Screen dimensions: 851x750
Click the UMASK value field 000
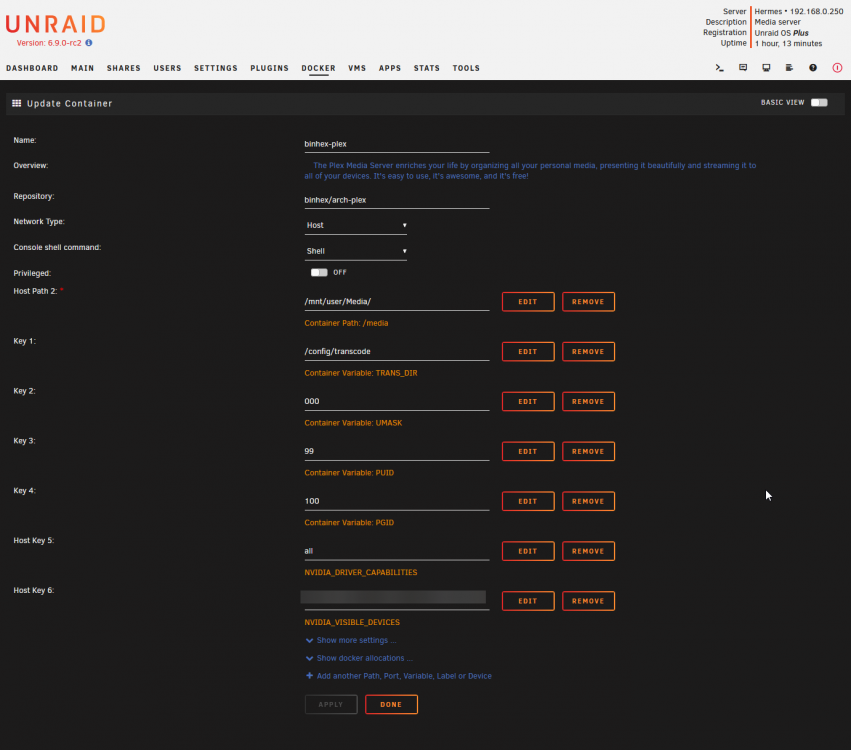point(397,402)
